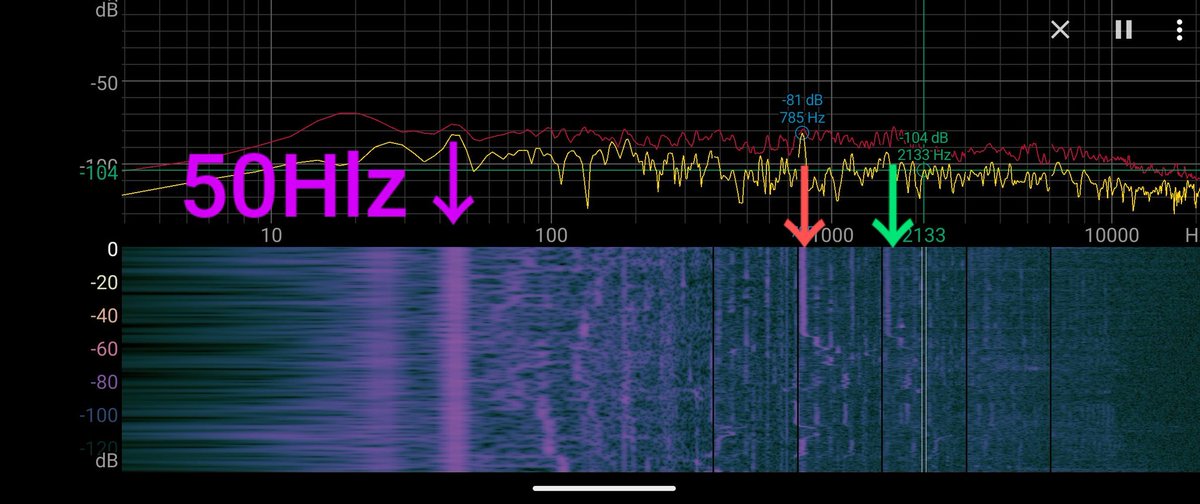Image resolution: width=1200 pixels, height=504 pixels.
Task: Pause the live spectrum capture
Action: pos(1123,30)
